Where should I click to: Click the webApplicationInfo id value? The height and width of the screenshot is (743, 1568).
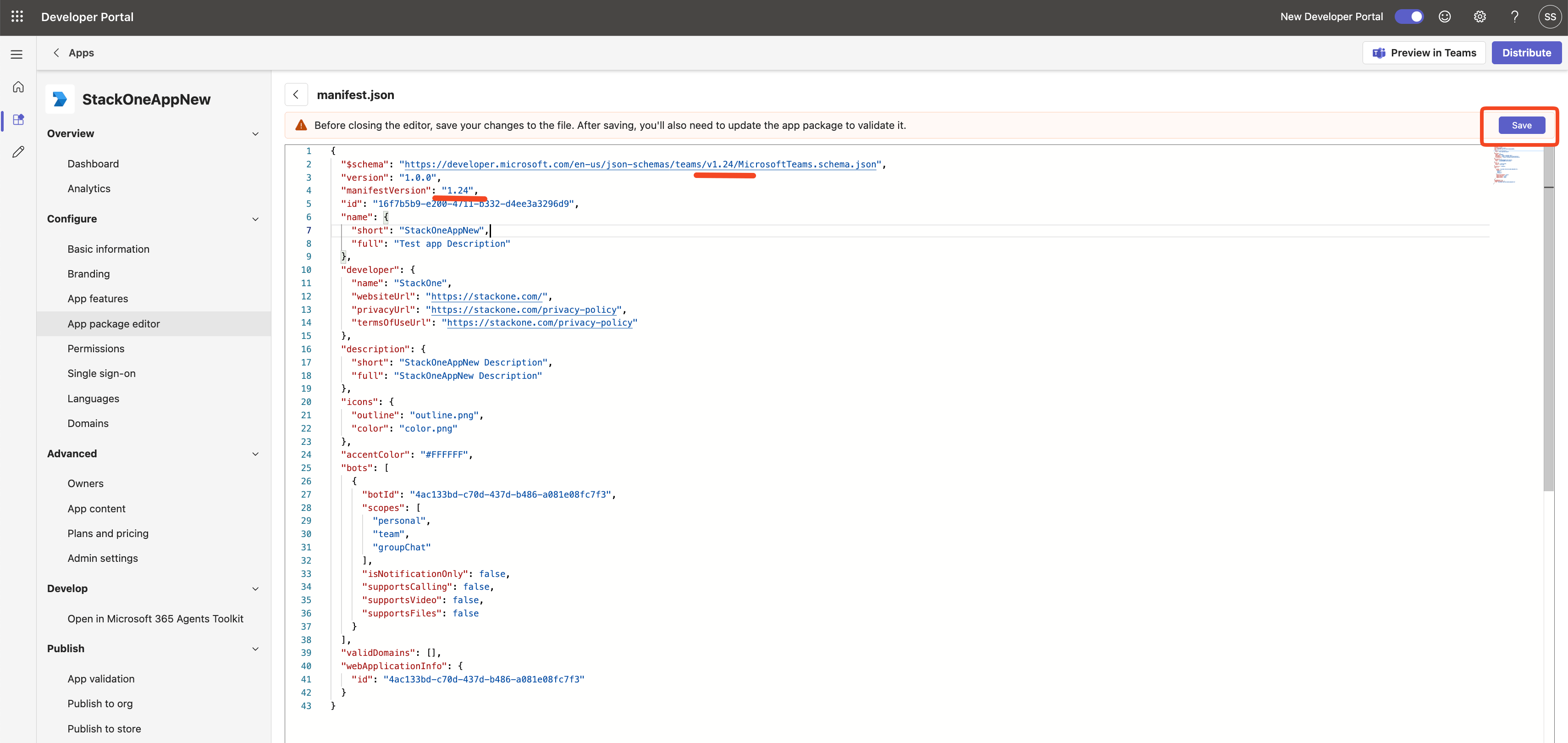pyautogui.click(x=483, y=679)
